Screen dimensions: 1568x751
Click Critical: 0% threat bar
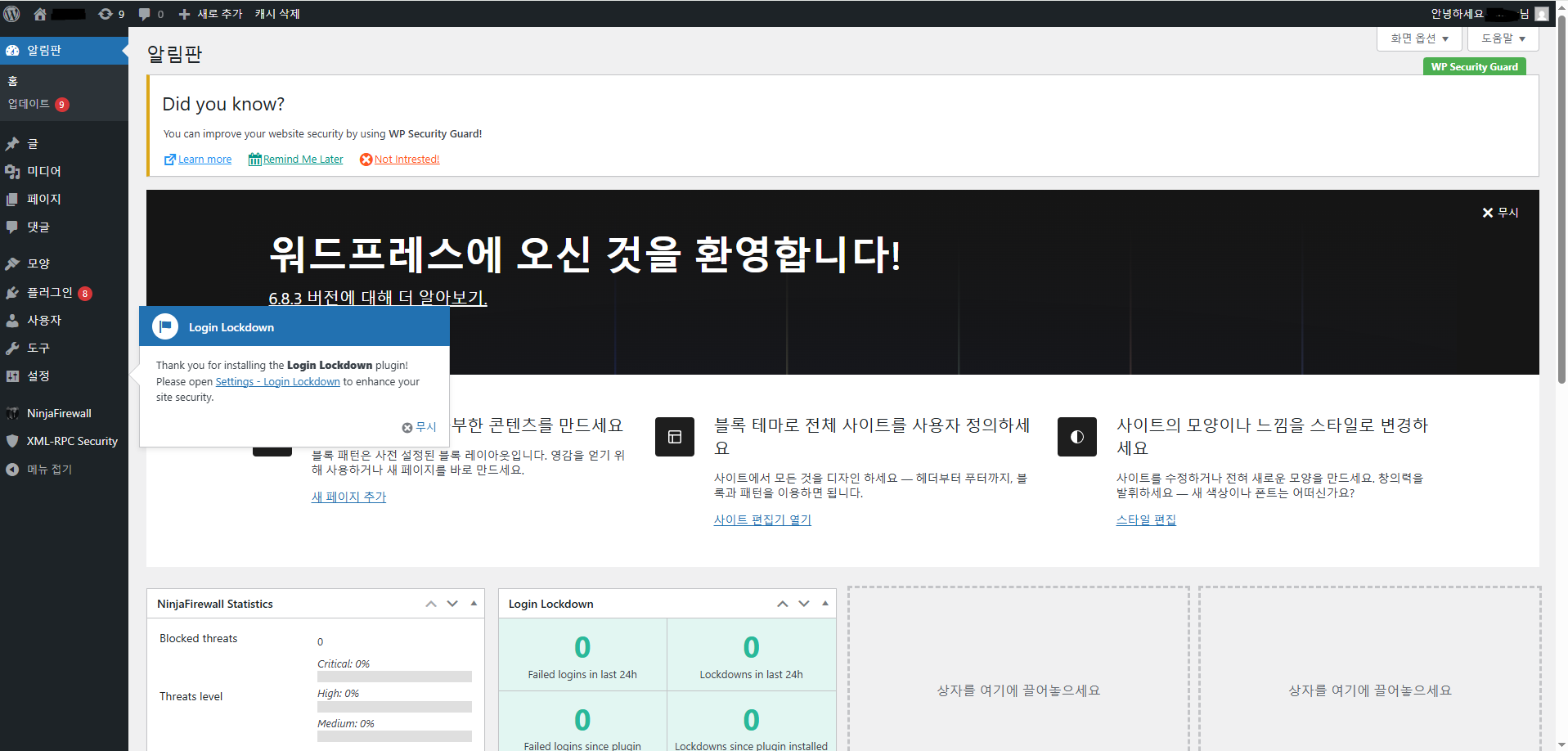[394, 677]
